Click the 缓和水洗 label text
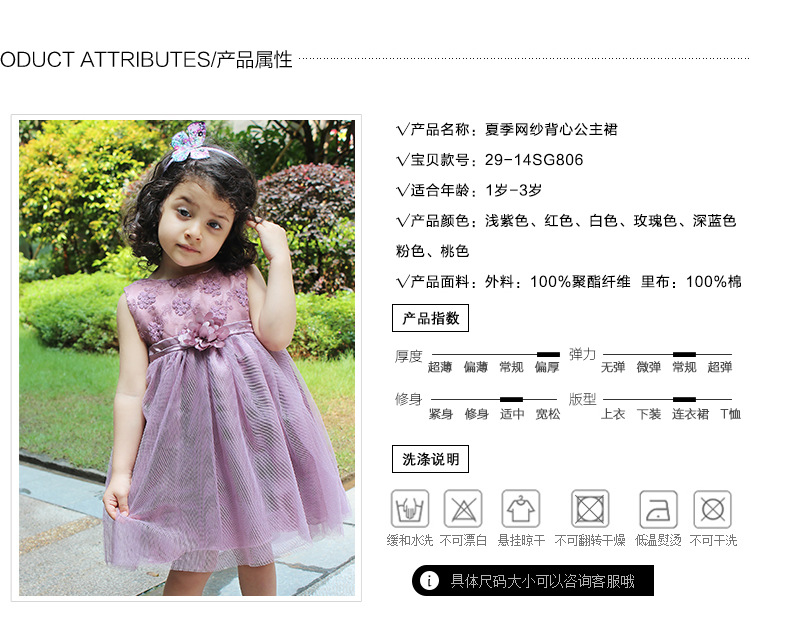 tap(410, 540)
